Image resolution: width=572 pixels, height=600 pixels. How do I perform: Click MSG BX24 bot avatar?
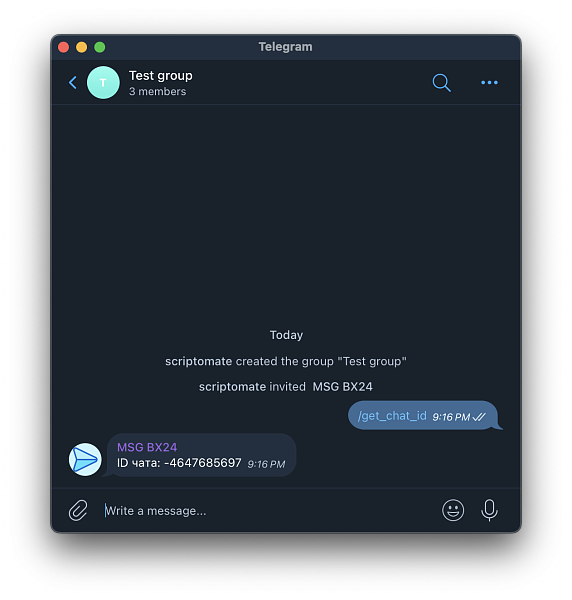click(85, 460)
